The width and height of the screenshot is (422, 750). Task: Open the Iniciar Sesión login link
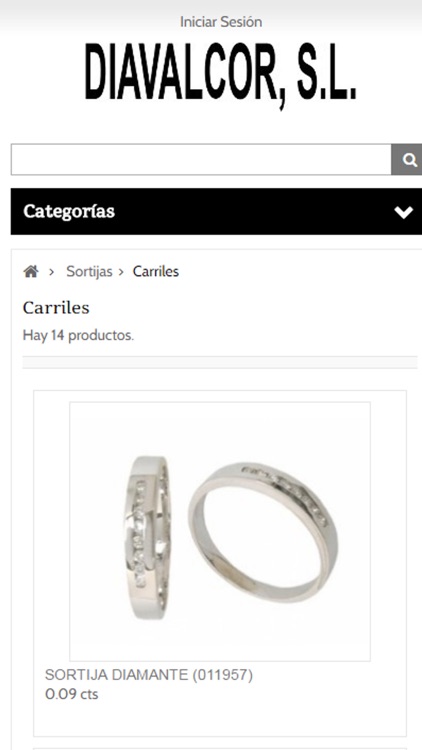pyautogui.click(x=221, y=22)
